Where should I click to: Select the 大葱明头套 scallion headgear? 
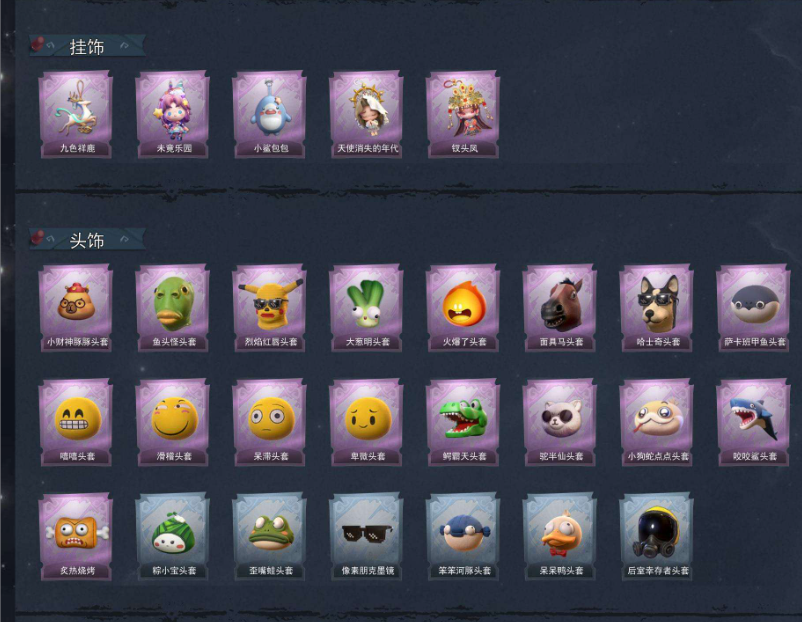point(366,307)
